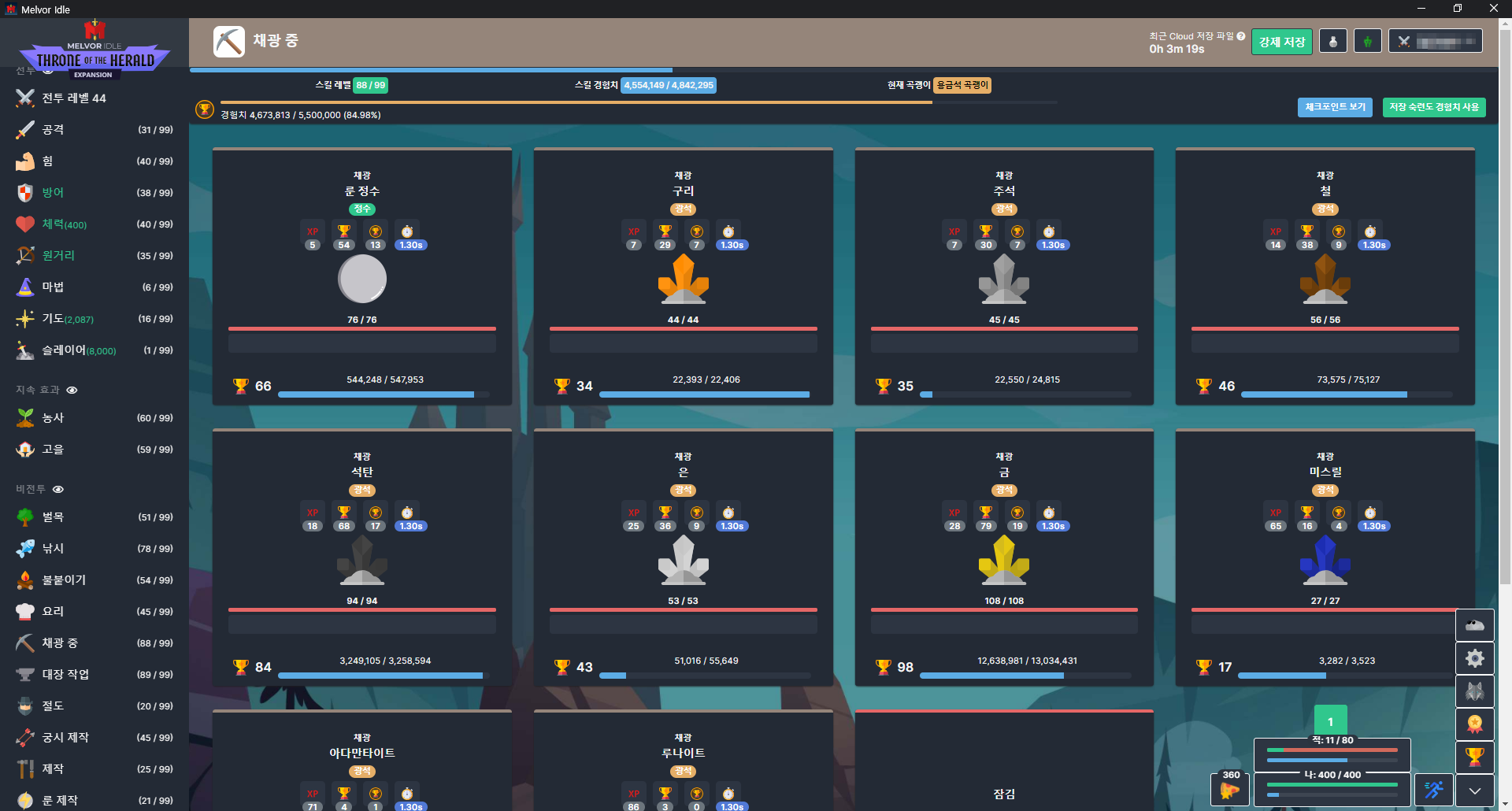The image size is (1512, 811).
Task: Click the 적: 11 / 80 enemy health panel
Action: click(x=1332, y=755)
